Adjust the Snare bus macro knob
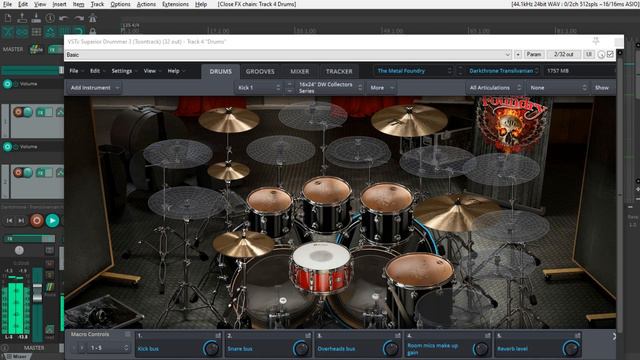Screen dimensions: 640x360 click(301, 348)
